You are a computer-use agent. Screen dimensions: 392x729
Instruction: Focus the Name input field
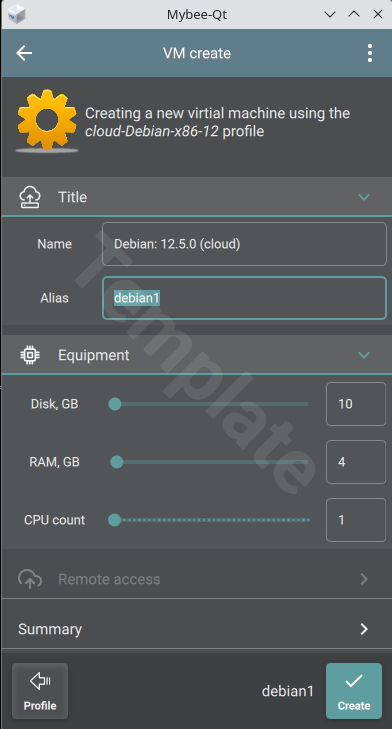[244, 244]
